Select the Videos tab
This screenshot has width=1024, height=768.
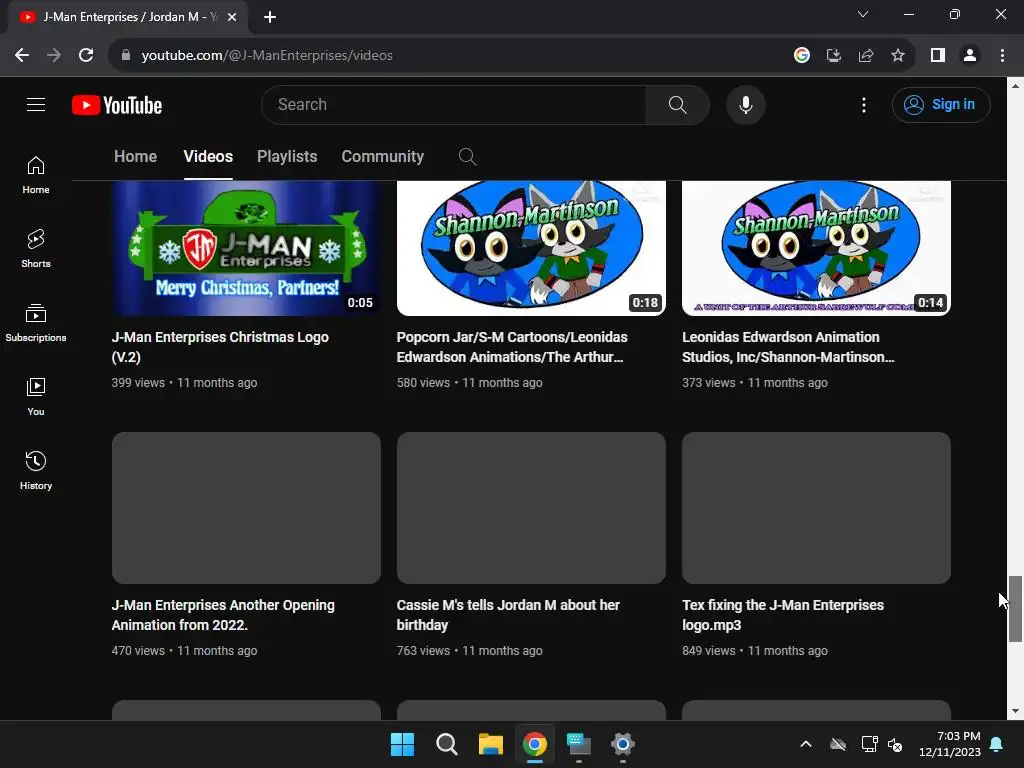tap(208, 157)
